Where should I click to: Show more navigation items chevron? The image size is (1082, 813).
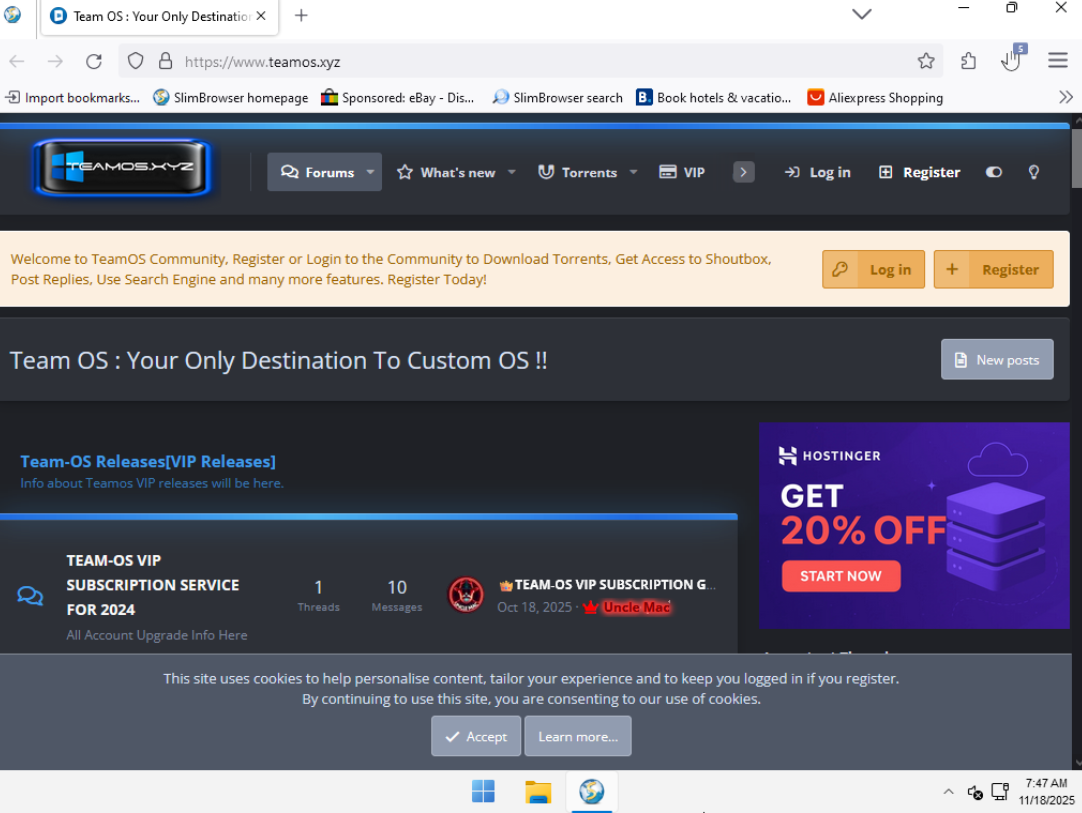tap(743, 172)
